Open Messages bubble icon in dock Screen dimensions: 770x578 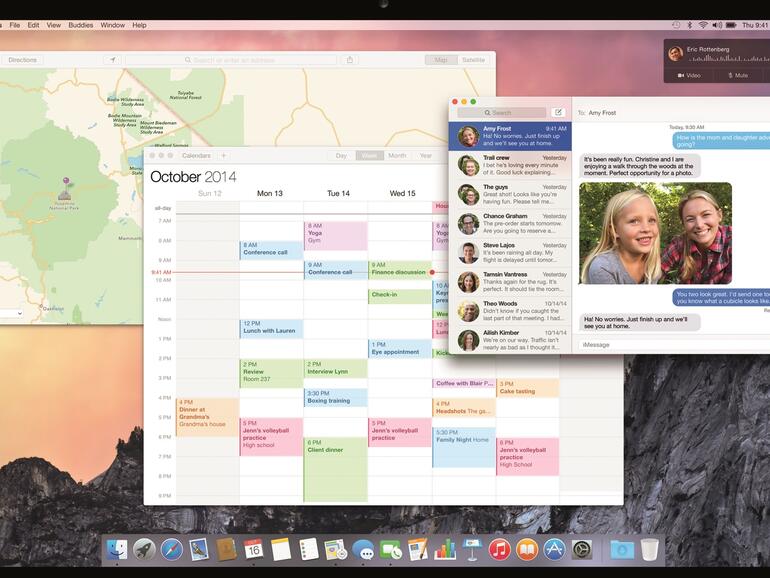pos(363,550)
